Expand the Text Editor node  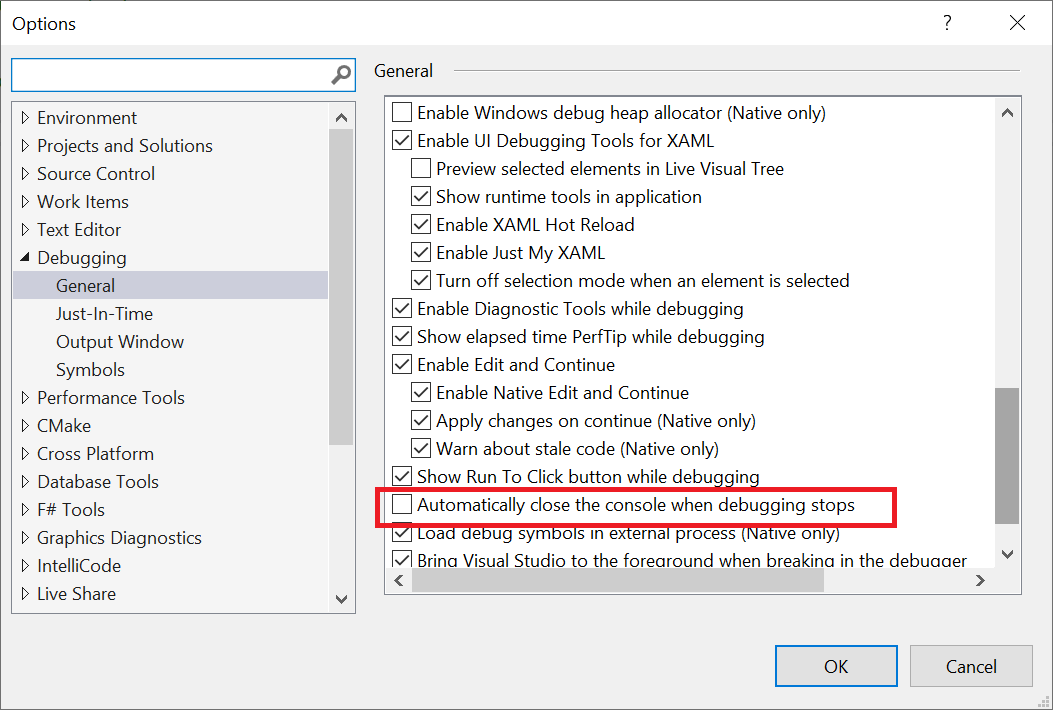[x=25, y=229]
